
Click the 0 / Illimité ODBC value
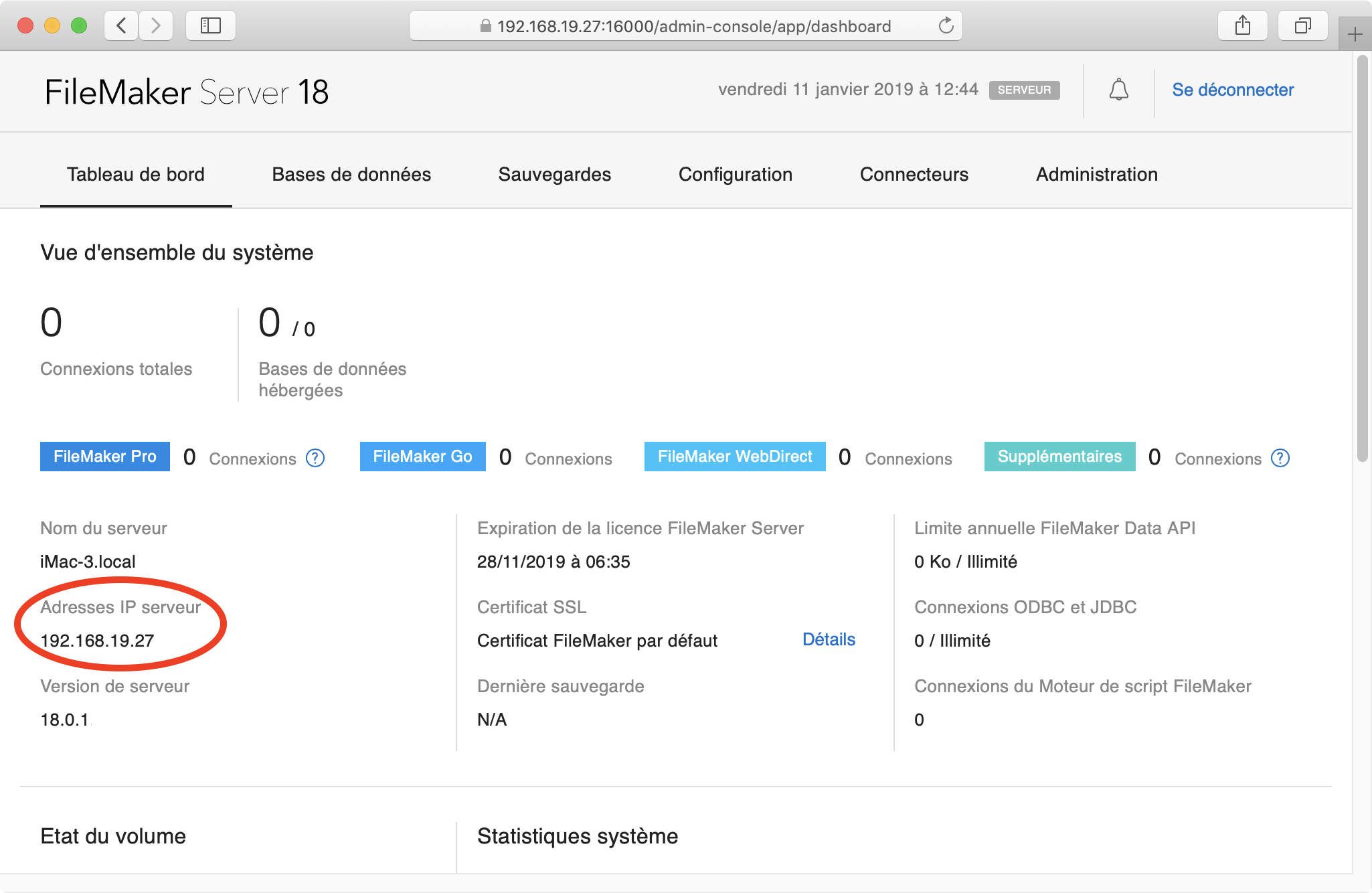(952, 641)
